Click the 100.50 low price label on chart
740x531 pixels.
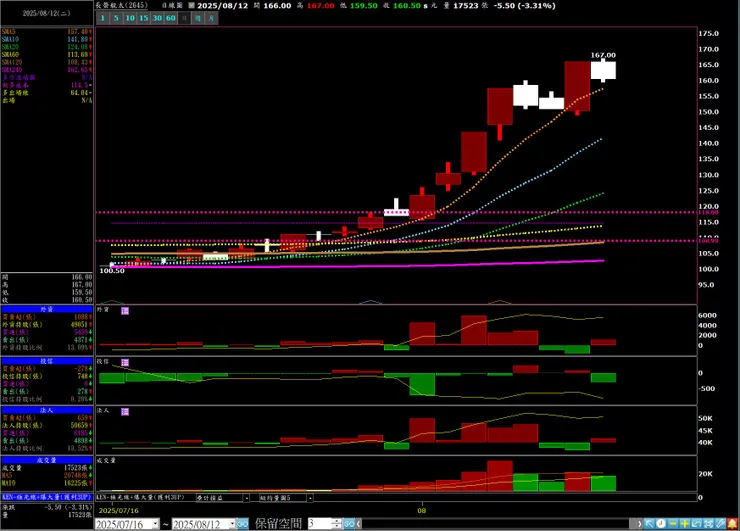112,271
